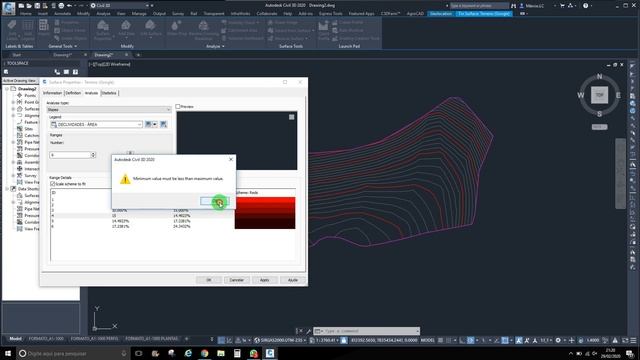Open the Legend DECLIVIDADES - ÁREA dropdown
Screen dimensions: 640x360
click(96, 124)
